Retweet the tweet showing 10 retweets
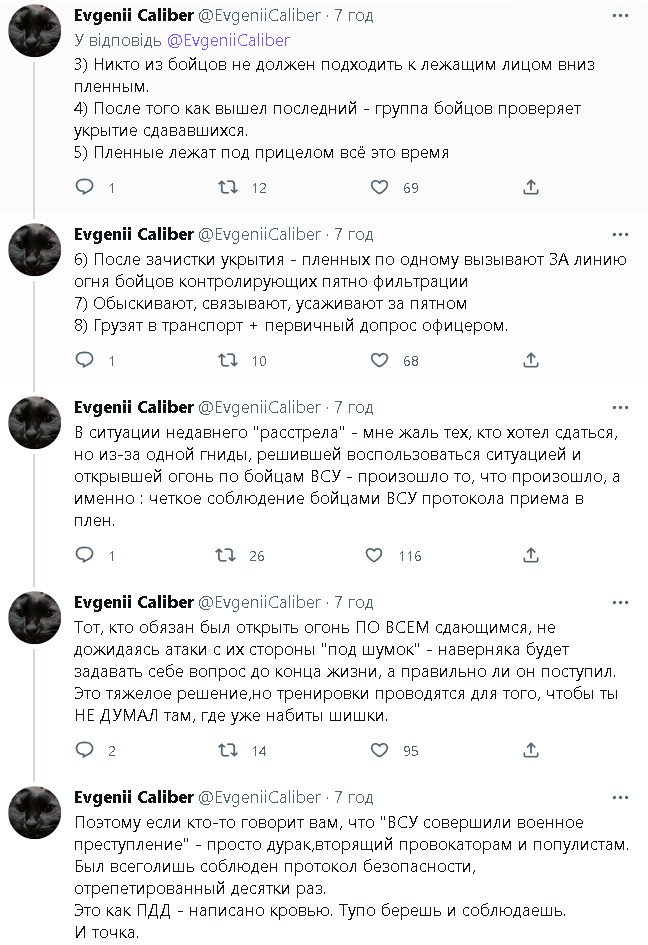648x945 pixels. (228, 361)
